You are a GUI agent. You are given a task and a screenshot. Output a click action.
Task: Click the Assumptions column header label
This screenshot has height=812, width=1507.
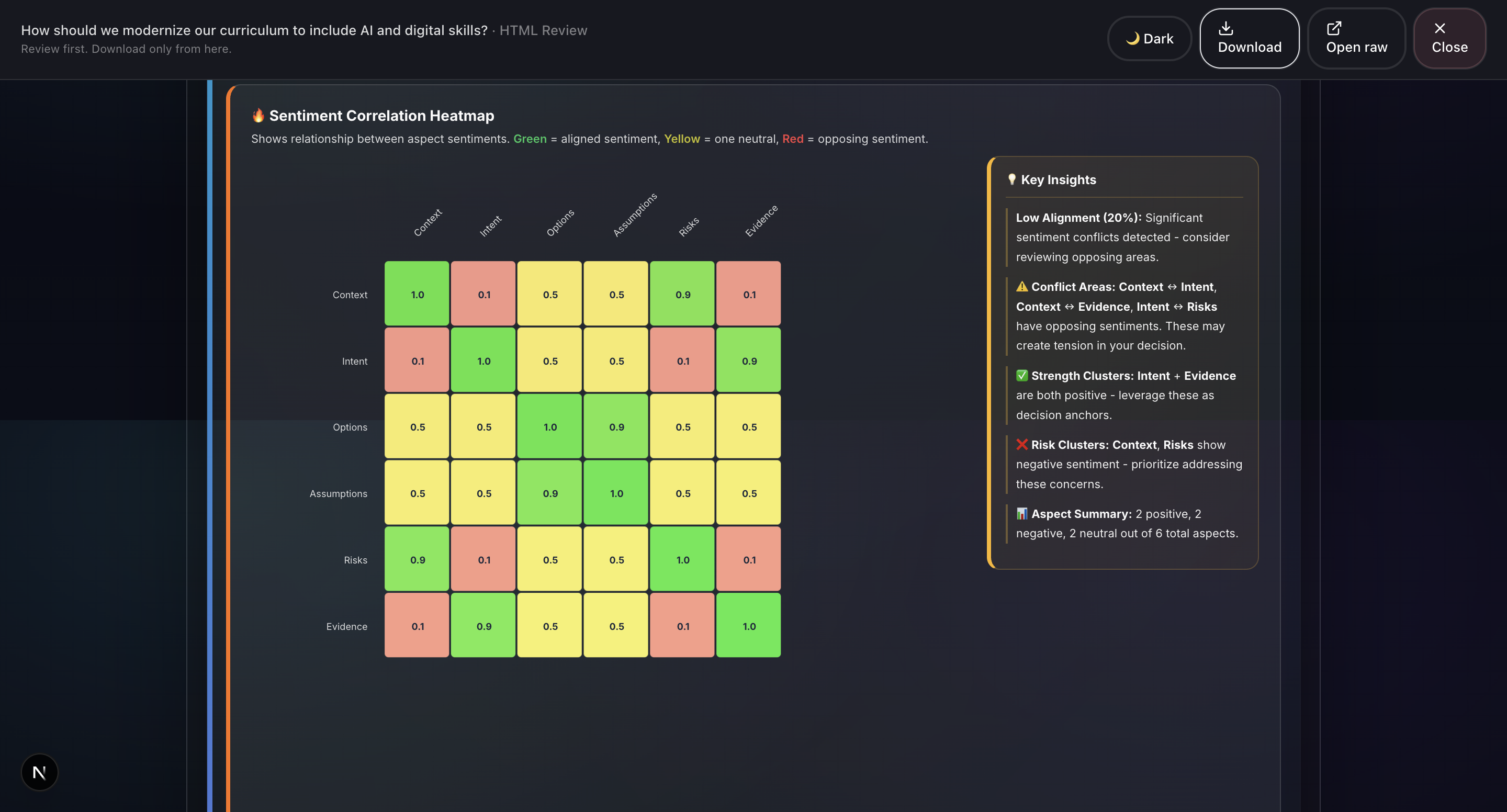coord(635,215)
